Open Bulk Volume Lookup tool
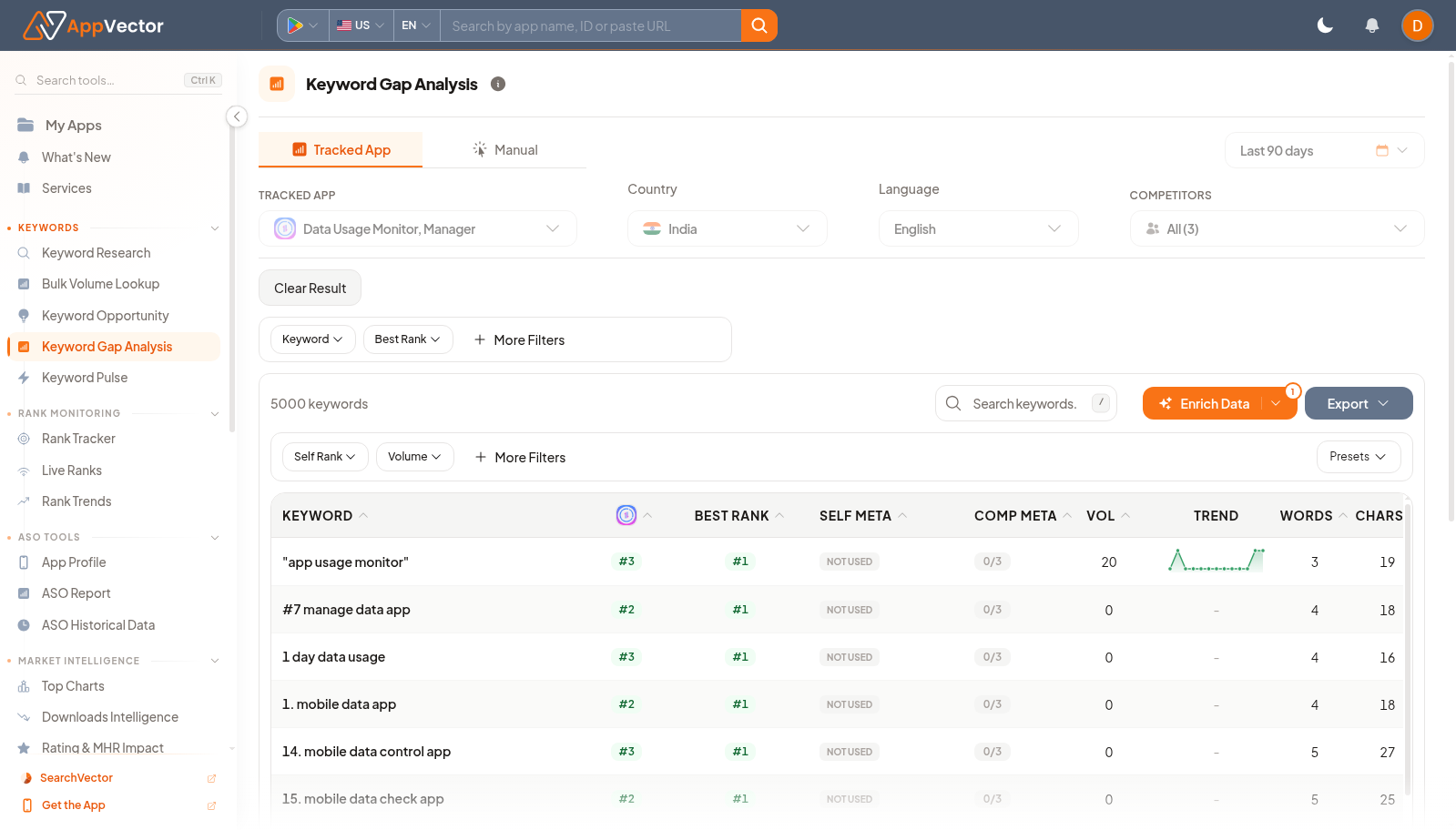 [x=100, y=284]
